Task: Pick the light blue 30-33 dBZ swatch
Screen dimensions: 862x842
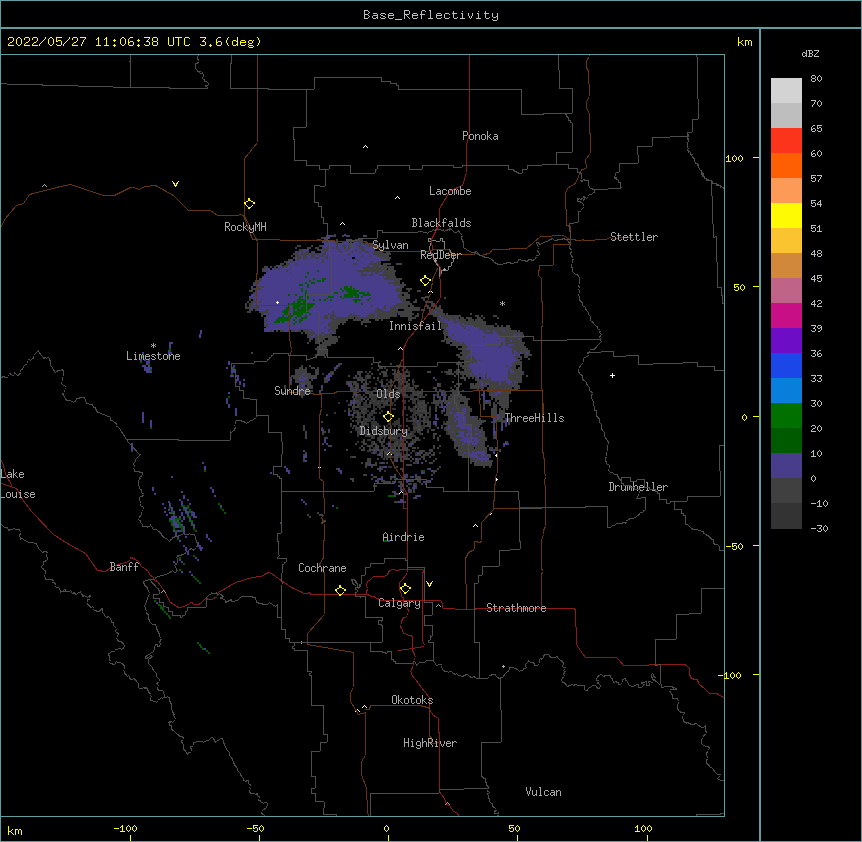Action: 786,391
